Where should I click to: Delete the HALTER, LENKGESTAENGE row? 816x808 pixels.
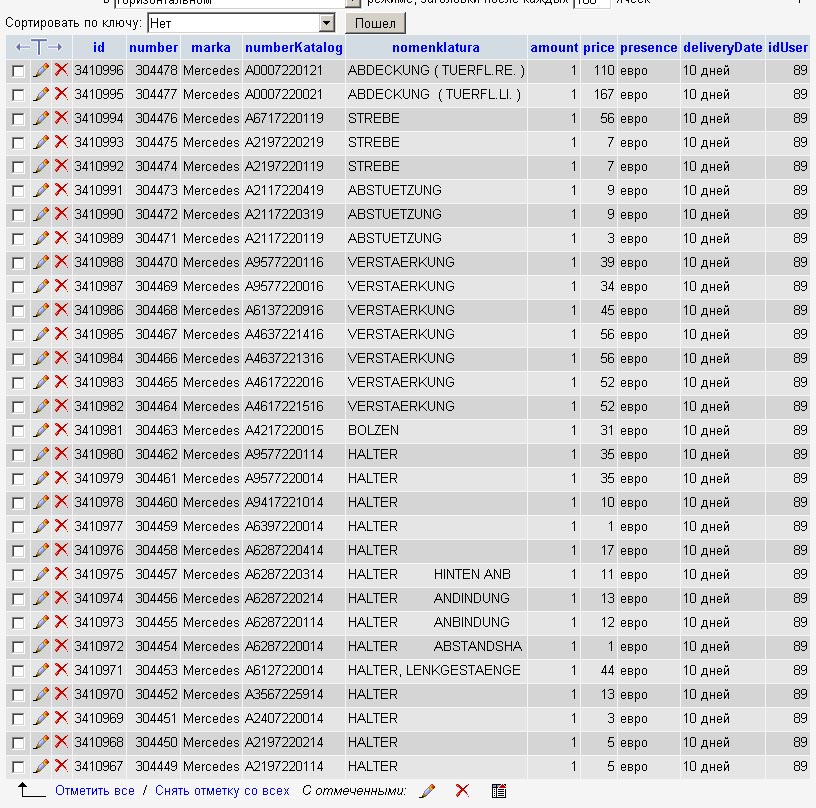tap(61, 670)
